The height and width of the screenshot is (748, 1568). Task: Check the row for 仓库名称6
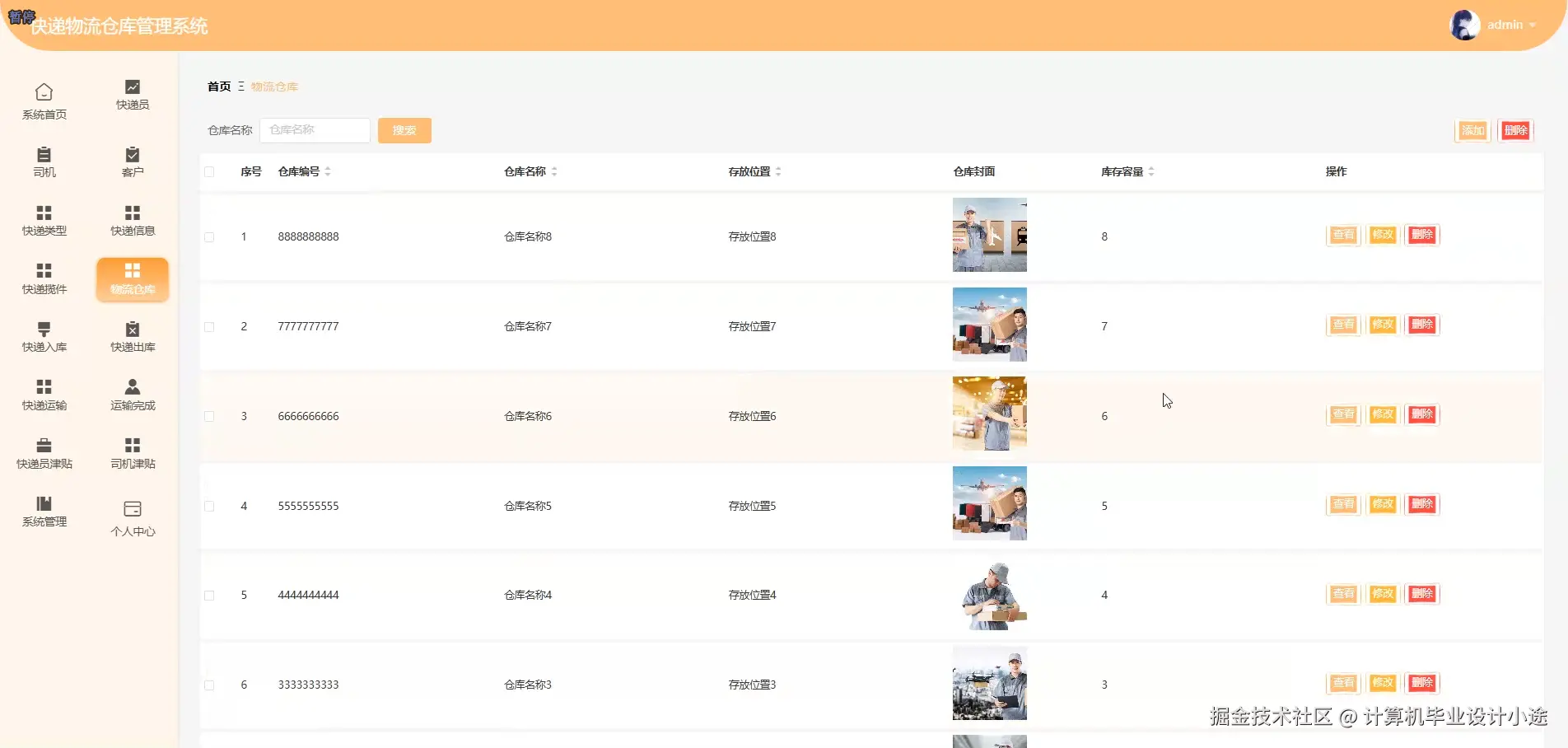click(x=209, y=417)
